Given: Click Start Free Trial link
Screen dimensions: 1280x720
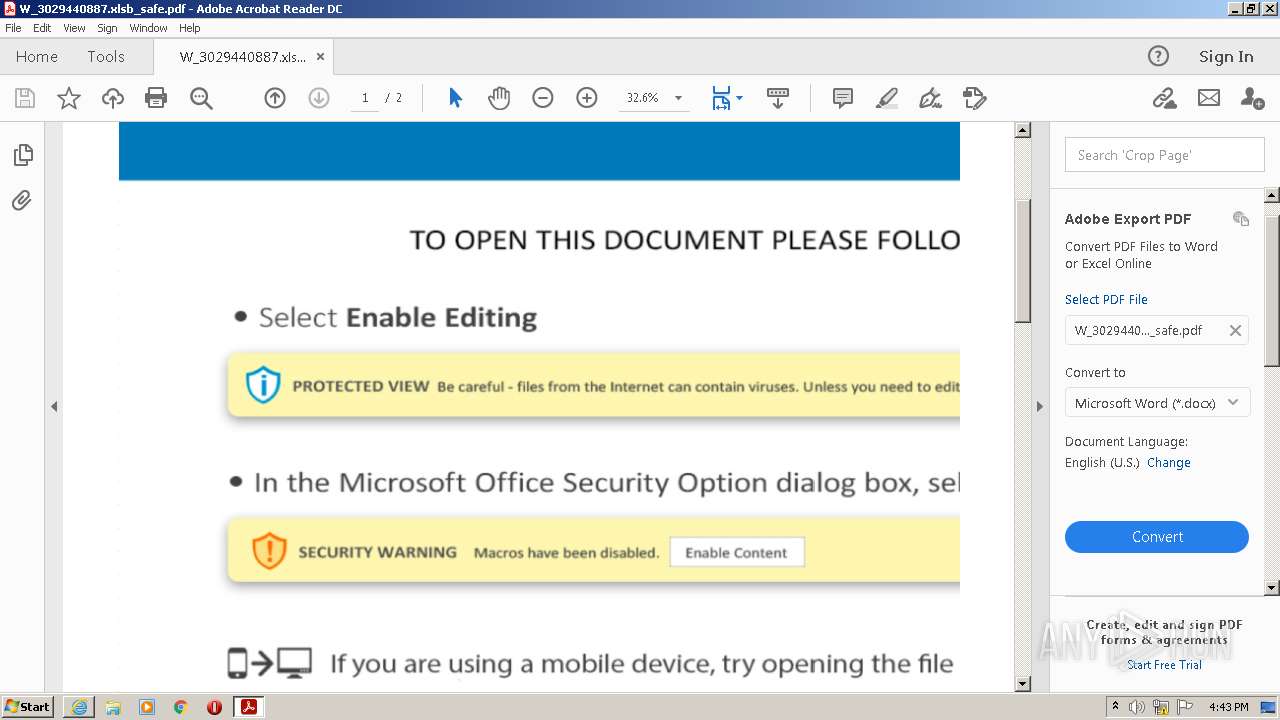Looking at the screenshot, I should click(1165, 665).
